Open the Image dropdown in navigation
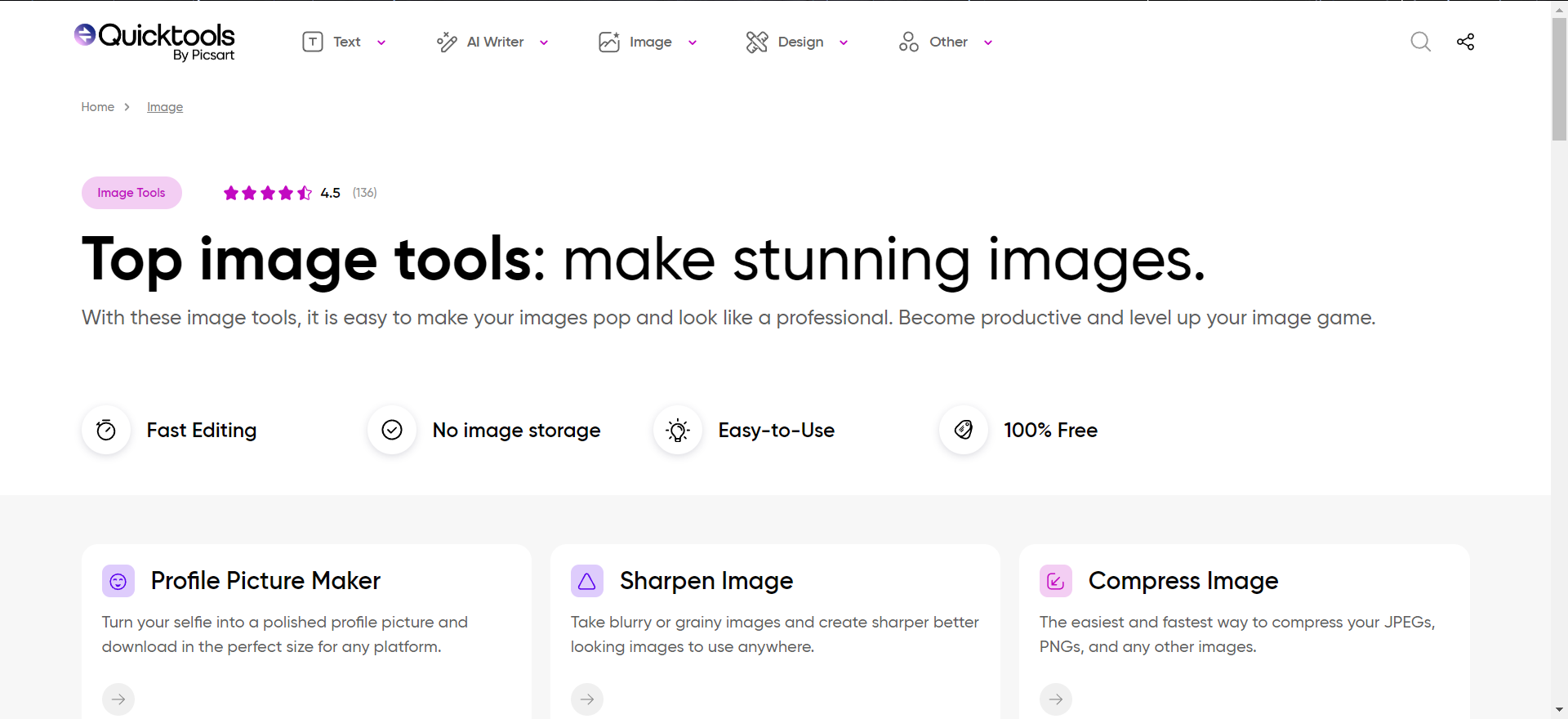 click(x=648, y=42)
